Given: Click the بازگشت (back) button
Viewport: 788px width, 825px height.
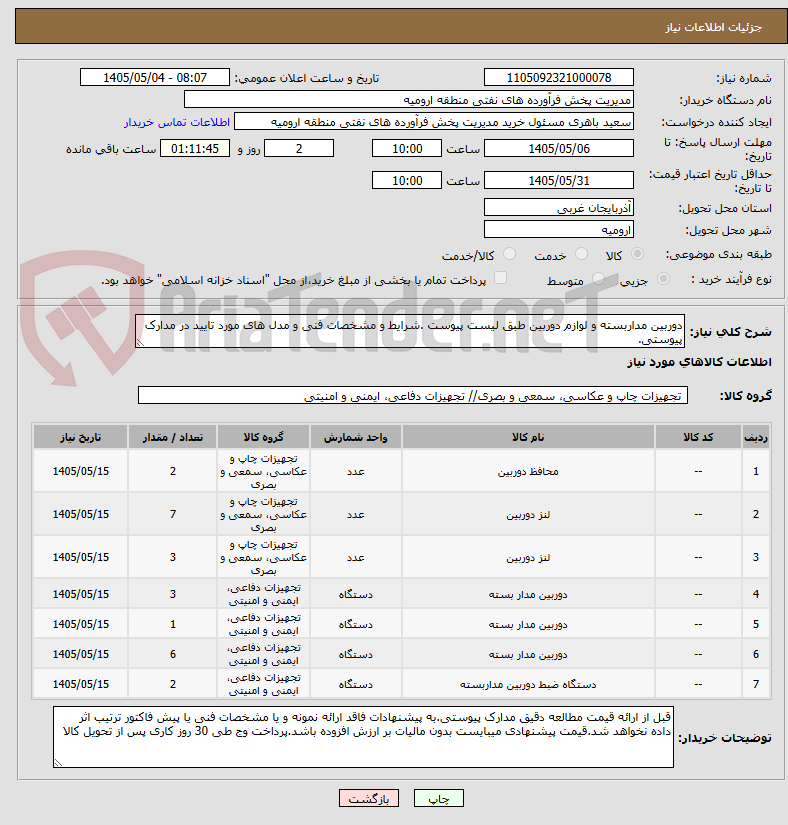Looking at the screenshot, I should click(x=369, y=798).
